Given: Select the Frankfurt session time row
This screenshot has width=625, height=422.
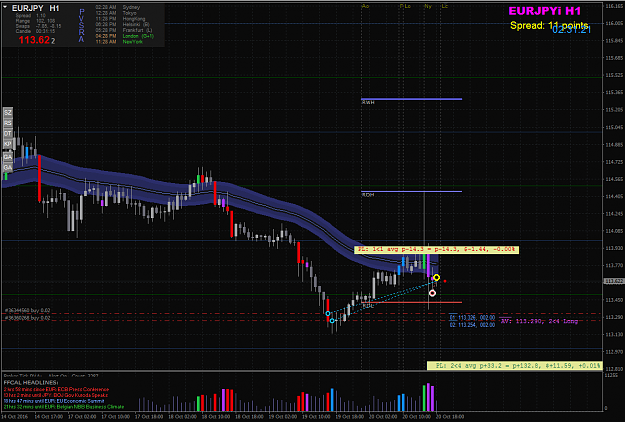Looking at the screenshot, I should coord(124,30).
